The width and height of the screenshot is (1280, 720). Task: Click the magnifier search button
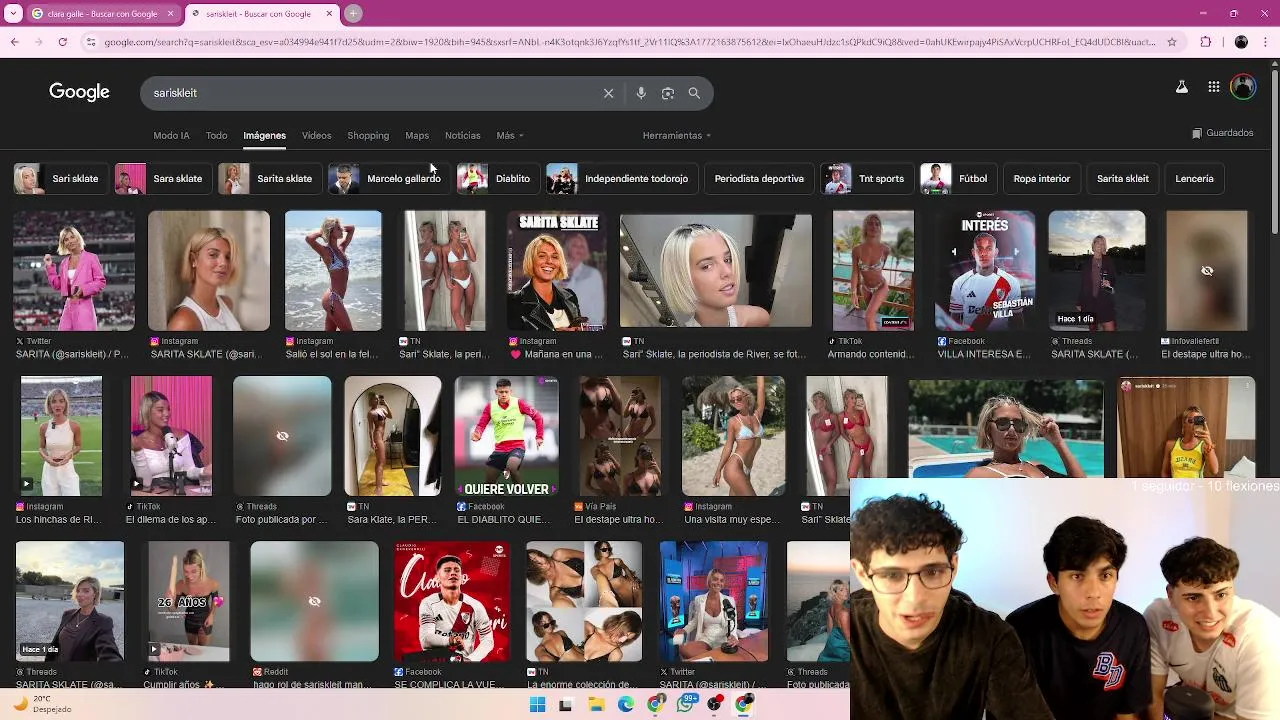694,93
